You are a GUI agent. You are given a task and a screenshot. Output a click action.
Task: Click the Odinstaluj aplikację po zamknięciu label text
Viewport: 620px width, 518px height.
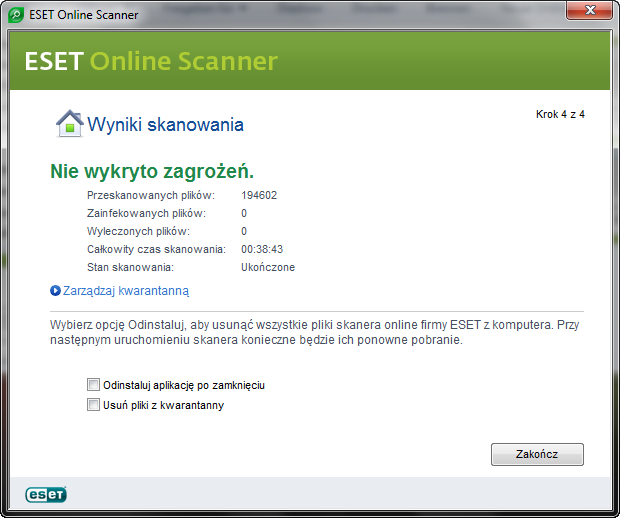pos(184,385)
